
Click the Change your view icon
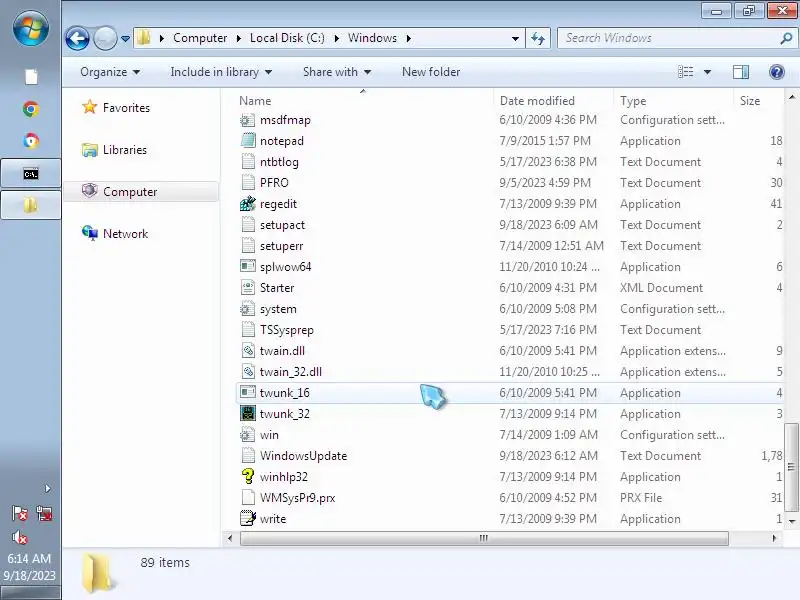click(x=685, y=72)
